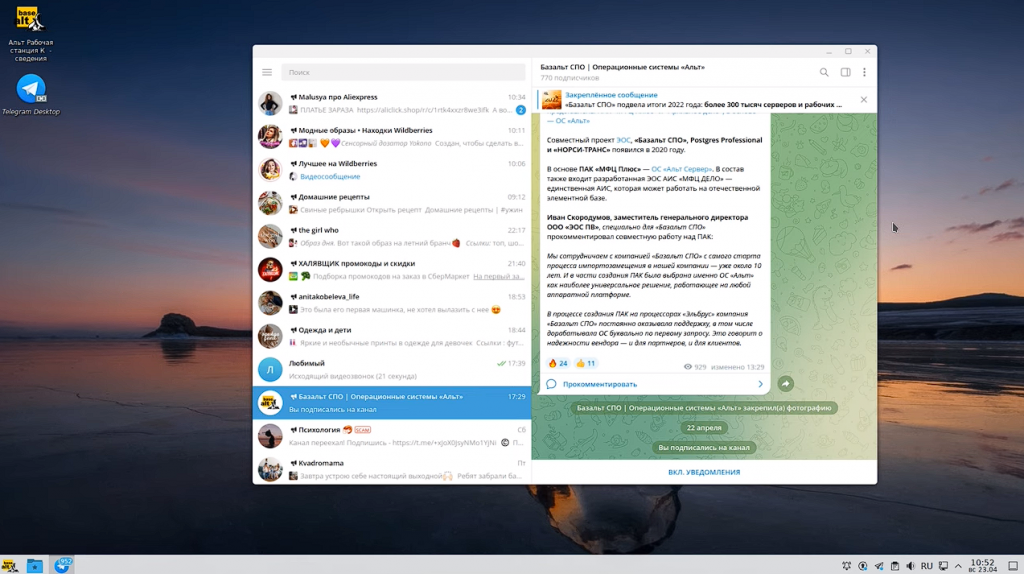1024x574 pixels.
Task: Click the Вы подписались на канал service message
Action: [x=704, y=447]
